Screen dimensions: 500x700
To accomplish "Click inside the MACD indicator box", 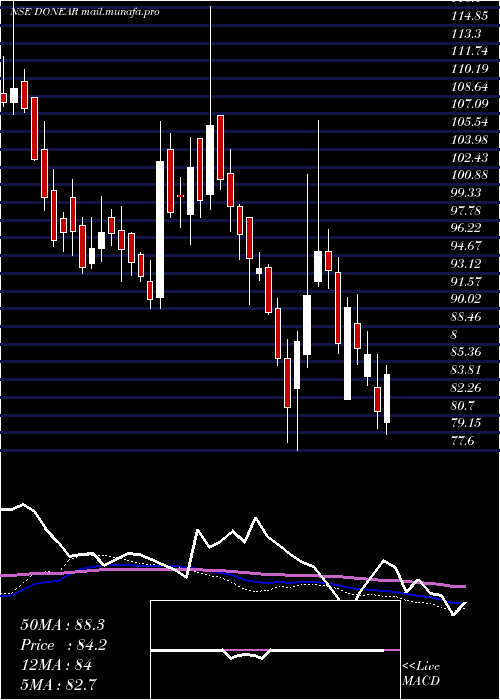I will (x=275, y=650).
